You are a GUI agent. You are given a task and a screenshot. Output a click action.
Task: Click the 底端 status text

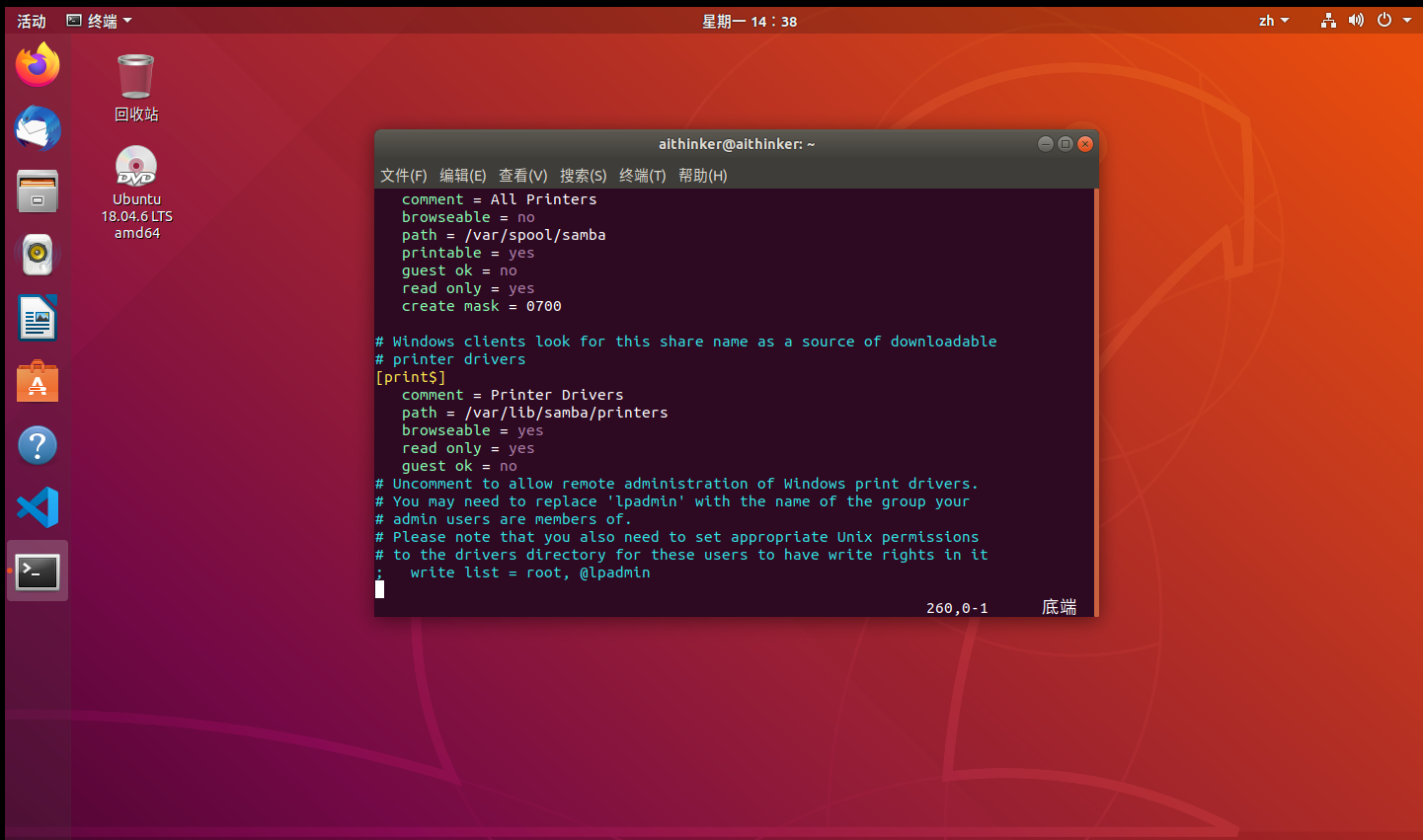[1060, 607]
